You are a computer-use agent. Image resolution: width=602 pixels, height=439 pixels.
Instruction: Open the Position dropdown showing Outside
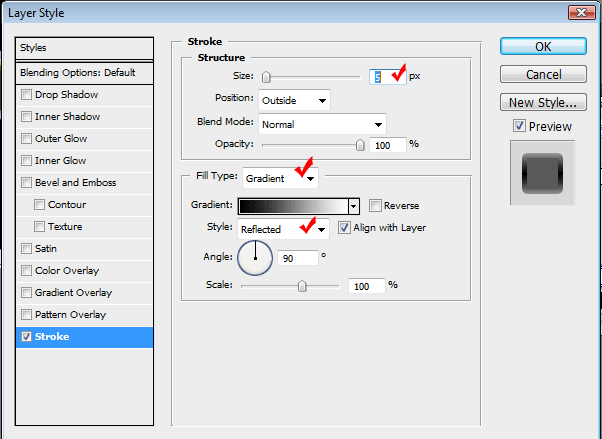pos(294,101)
